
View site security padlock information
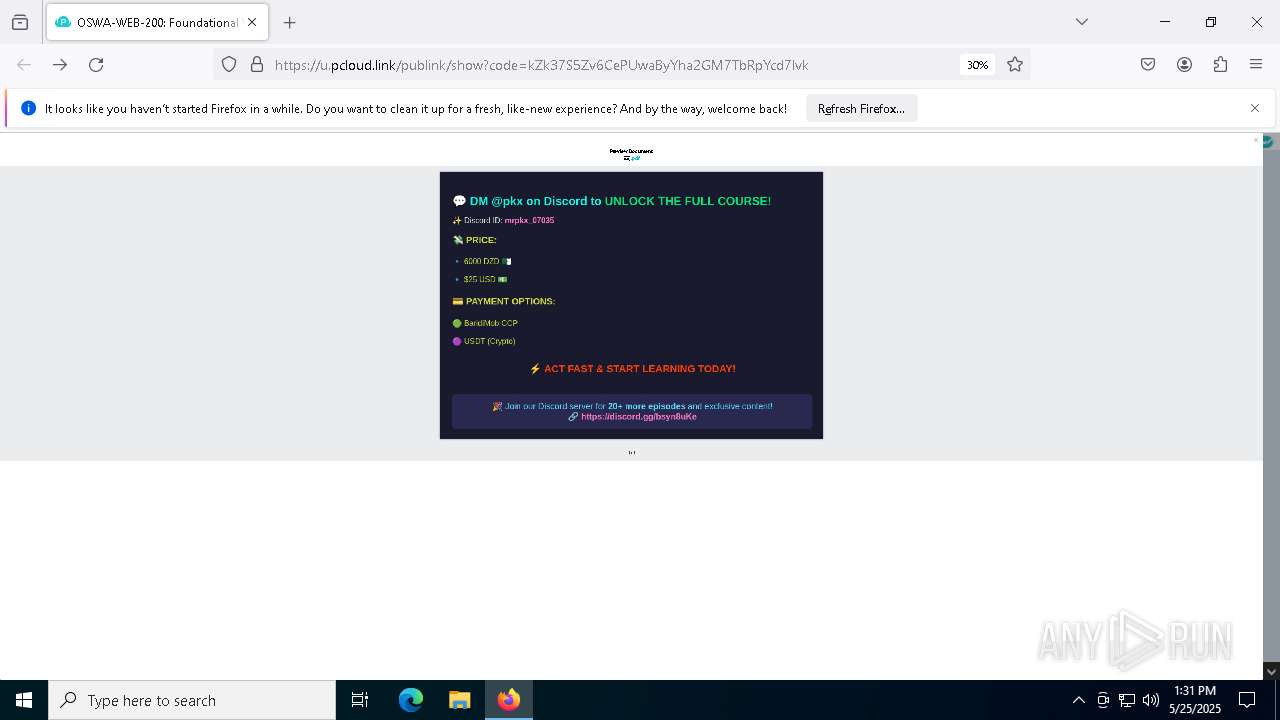pos(257,64)
